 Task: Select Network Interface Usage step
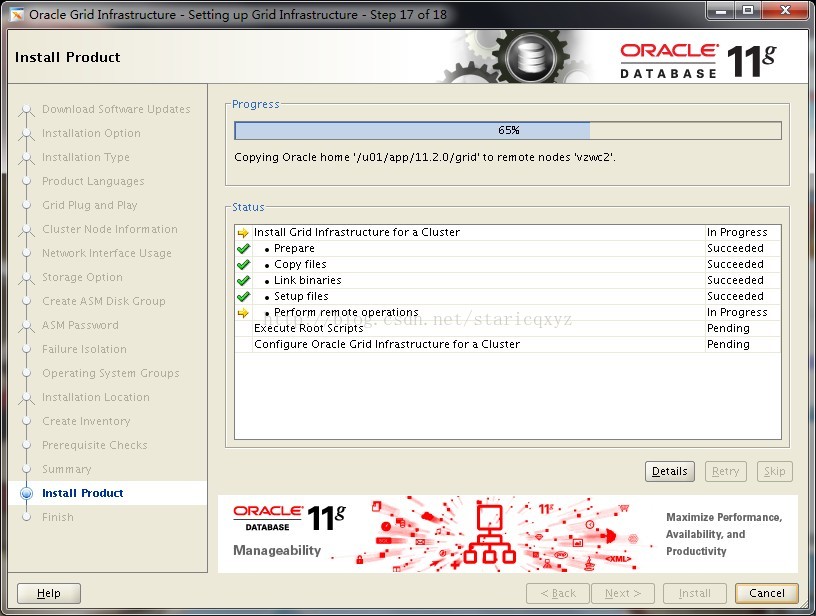pos(107,253)
